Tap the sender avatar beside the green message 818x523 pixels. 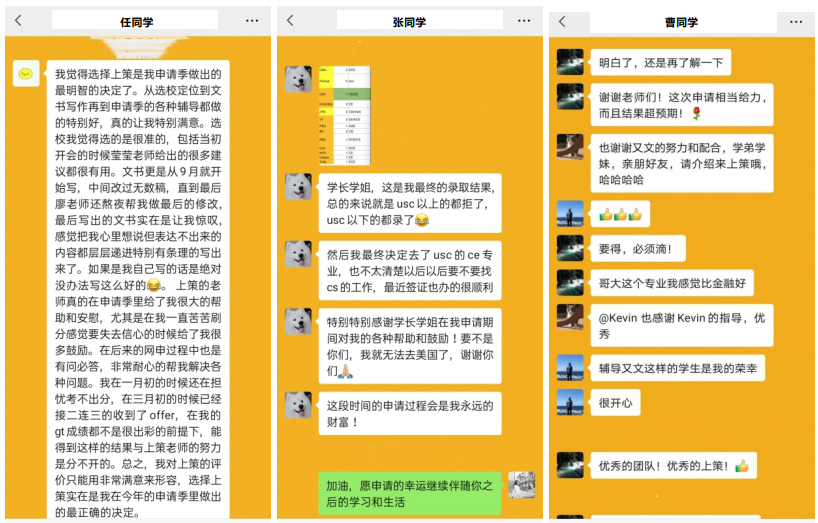click(521, 485)
